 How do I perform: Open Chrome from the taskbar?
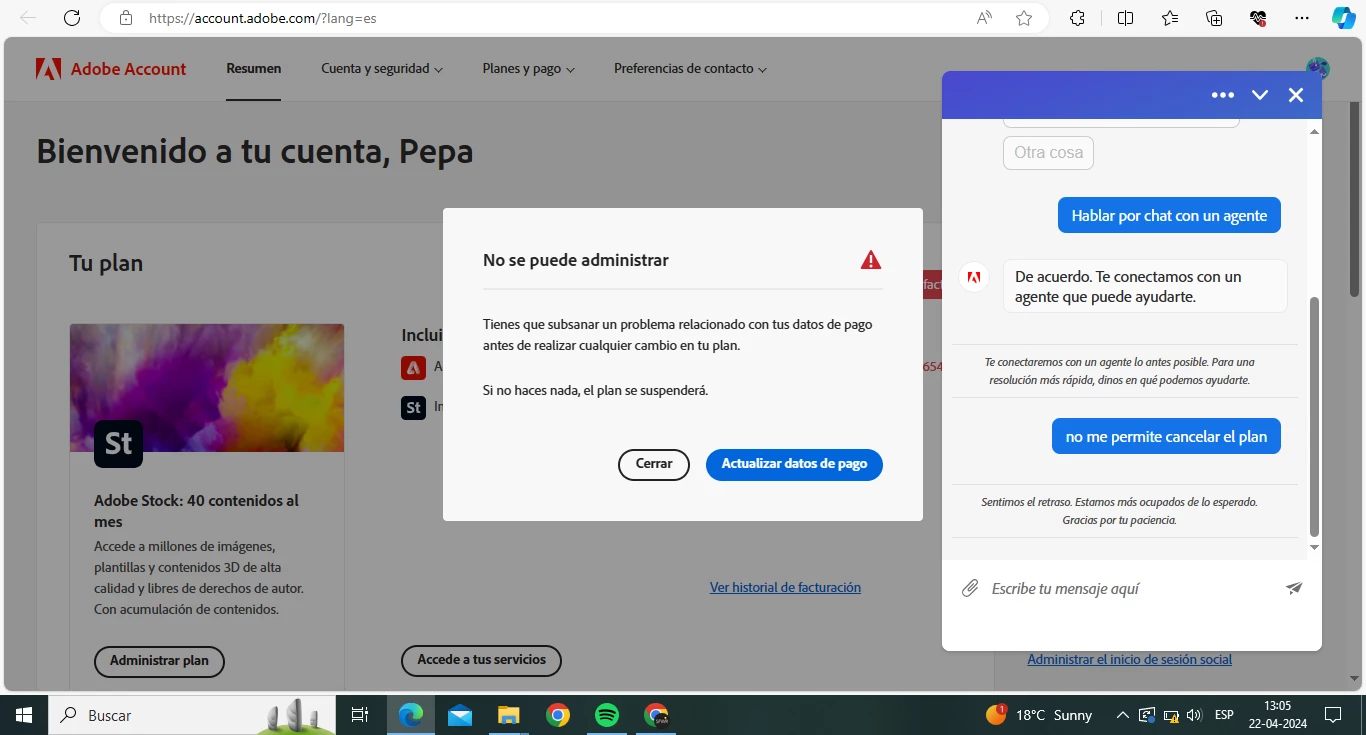click(558, 715)
